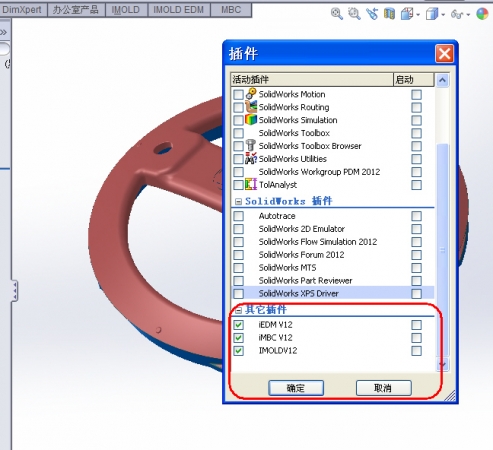Select SolidWorks Forum 2012 entry
493x450 pixels.
coord(301,255)
